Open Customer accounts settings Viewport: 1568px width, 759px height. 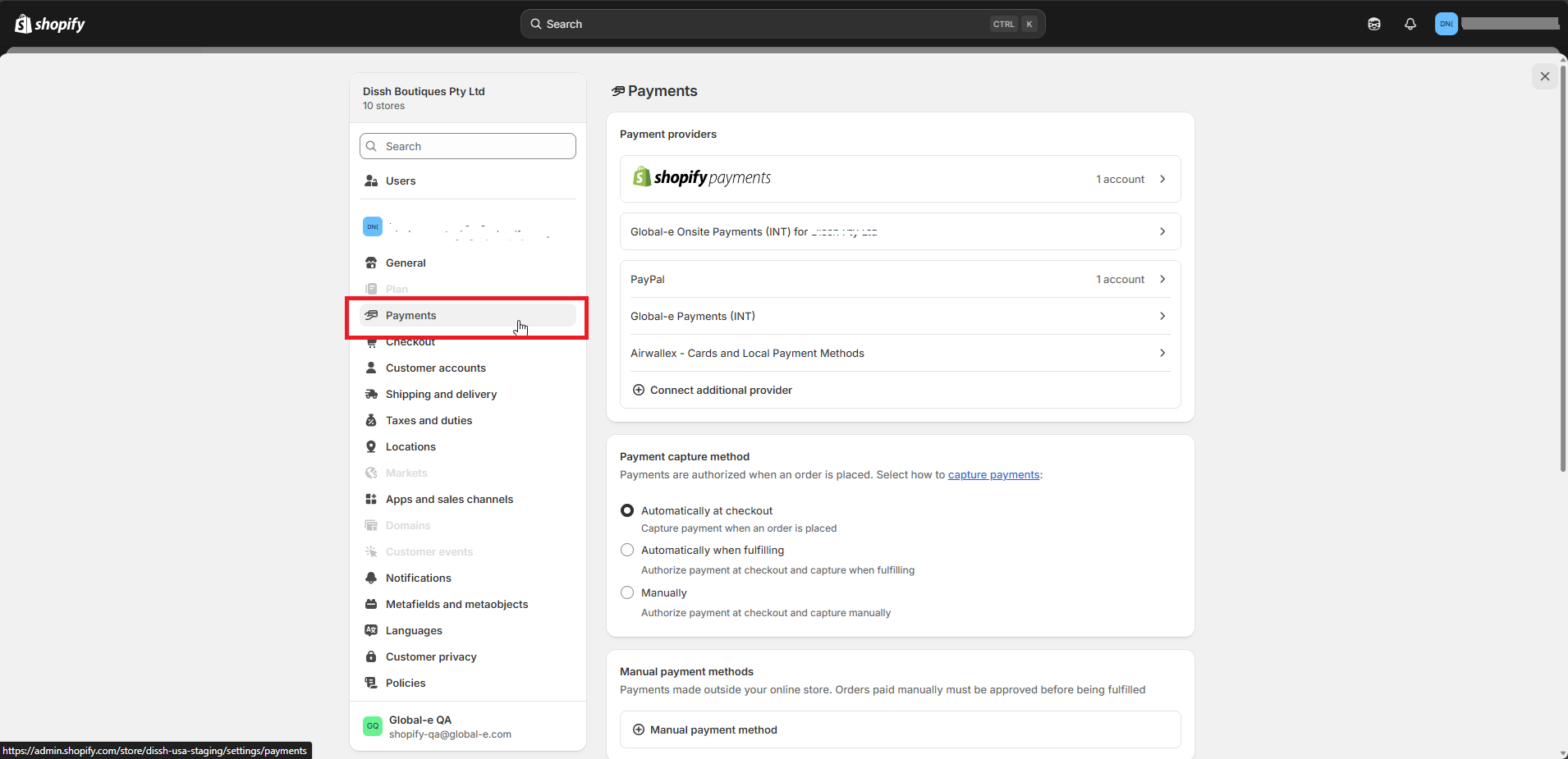[468, 368]
